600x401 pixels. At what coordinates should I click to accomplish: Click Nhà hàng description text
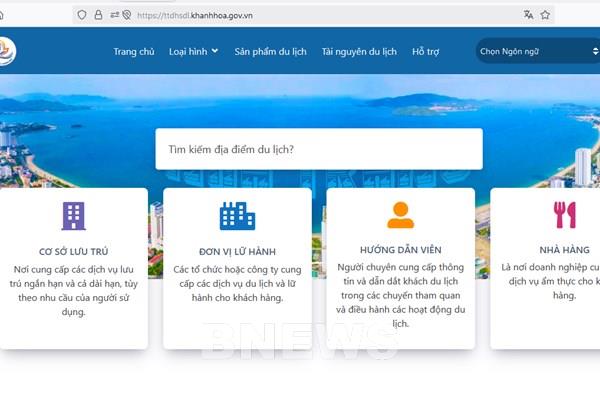[x=551, y=281]
